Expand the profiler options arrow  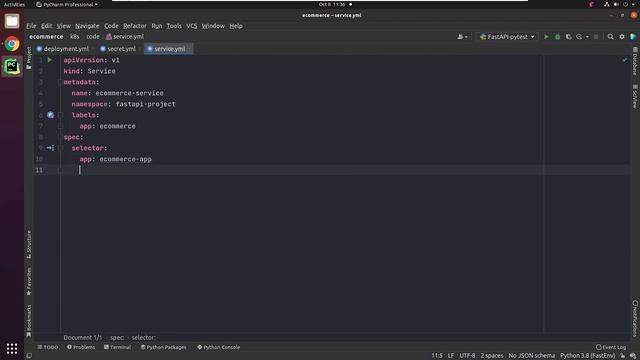point(587,37)
